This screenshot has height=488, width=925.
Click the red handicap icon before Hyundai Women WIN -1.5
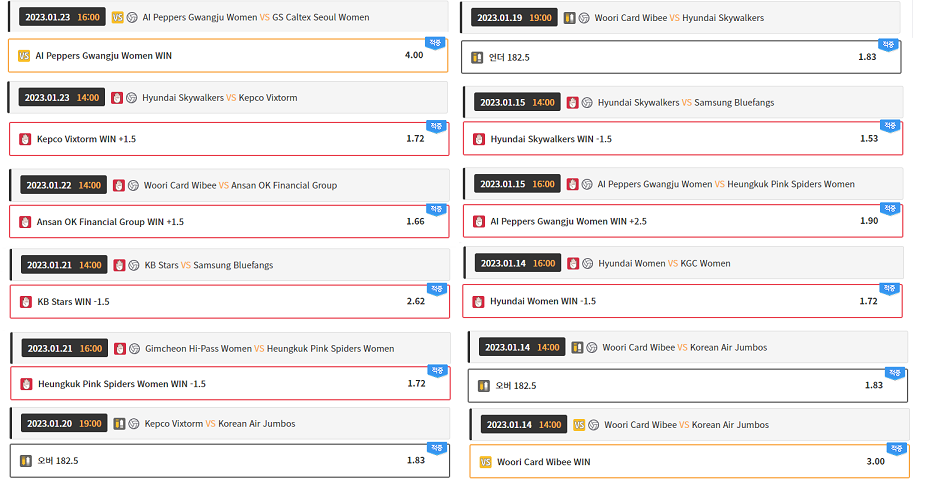(x=479, y=301)
